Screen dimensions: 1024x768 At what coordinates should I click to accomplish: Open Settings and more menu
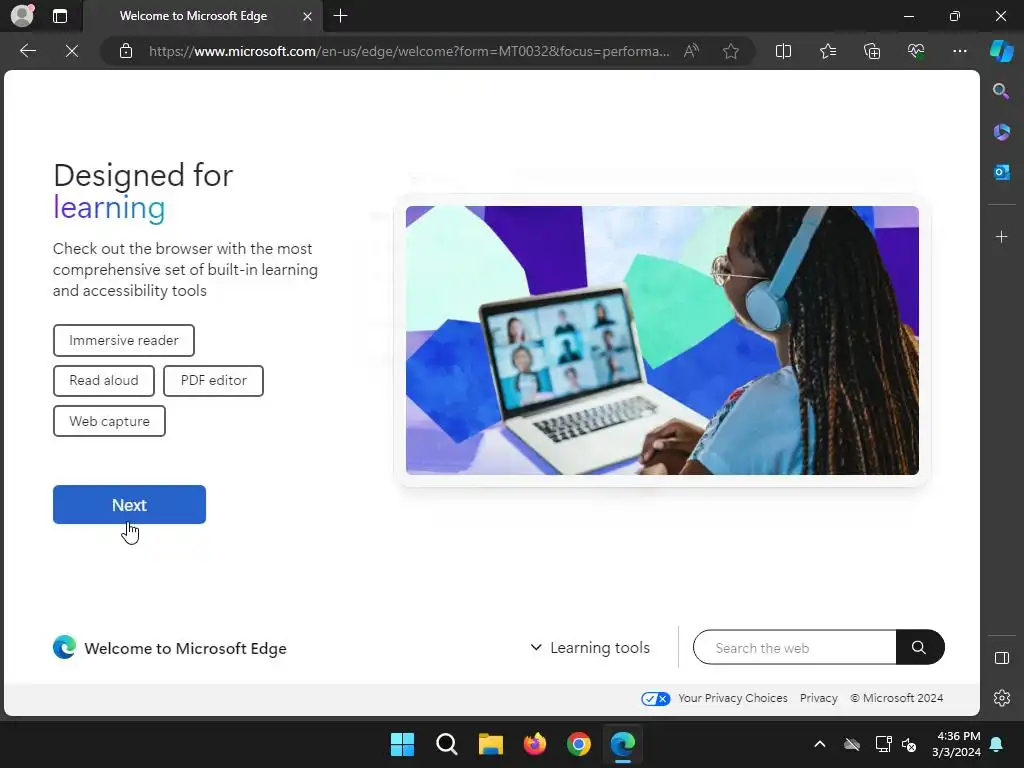point(959,51)
